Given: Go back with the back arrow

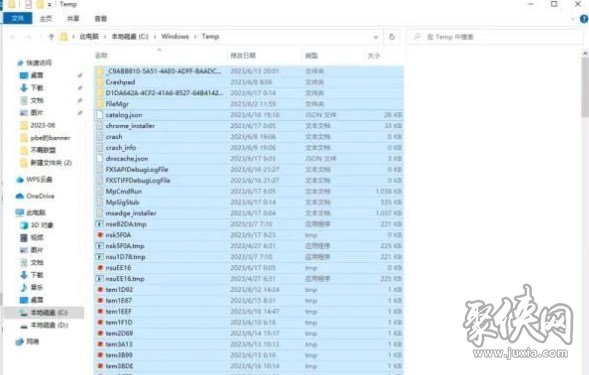Looking at the screenshot, I should point(13,37).
